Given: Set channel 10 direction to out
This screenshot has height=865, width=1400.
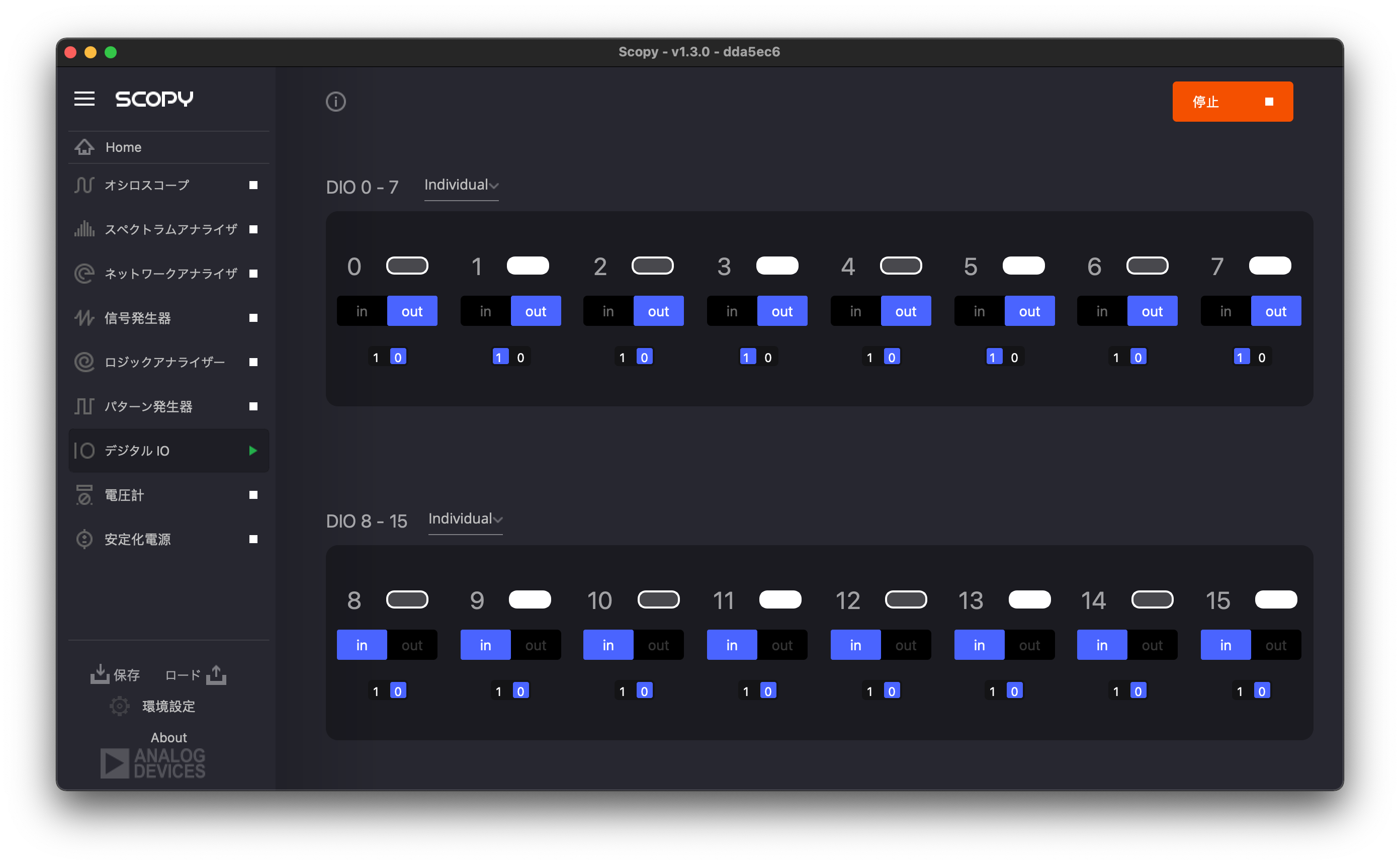Looking at the screenshot, I should (658, 645).
